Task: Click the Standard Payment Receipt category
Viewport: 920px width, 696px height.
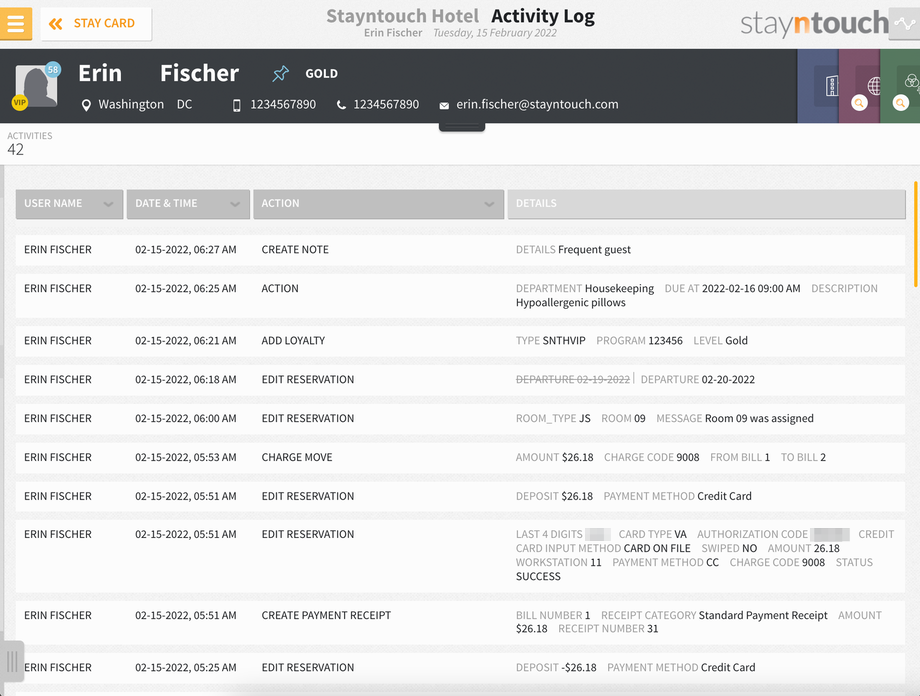Action: pyautogui.click(x=763, y=616)
